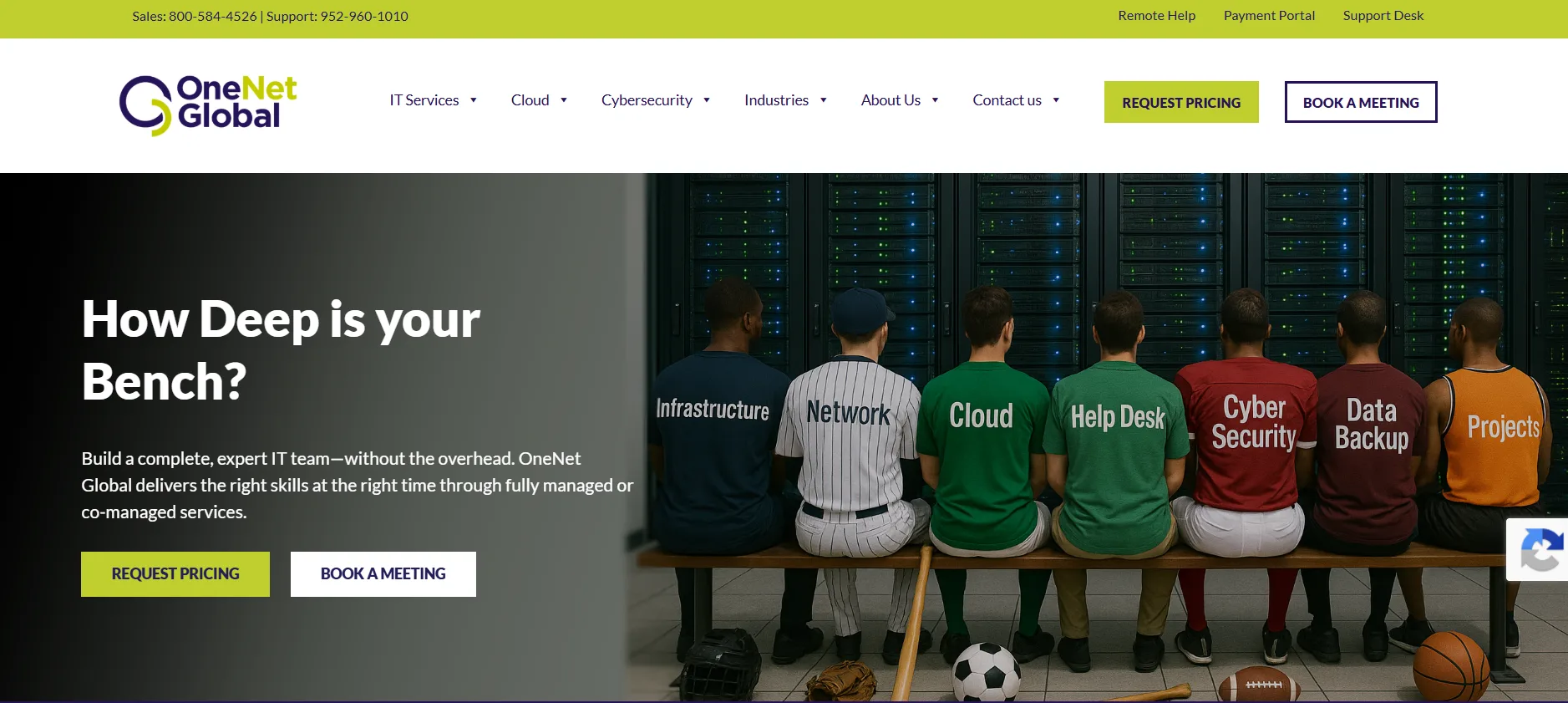Image resolution: width=1568 pixels, height=703 pixels.
Task: Open the IT Services menu
Action: click(x=424, y=100)
